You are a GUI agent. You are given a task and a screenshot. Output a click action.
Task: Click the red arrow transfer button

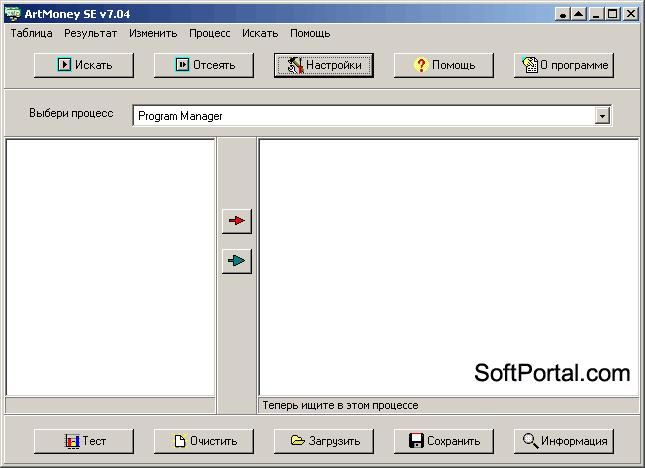click(x=237, y=221)
